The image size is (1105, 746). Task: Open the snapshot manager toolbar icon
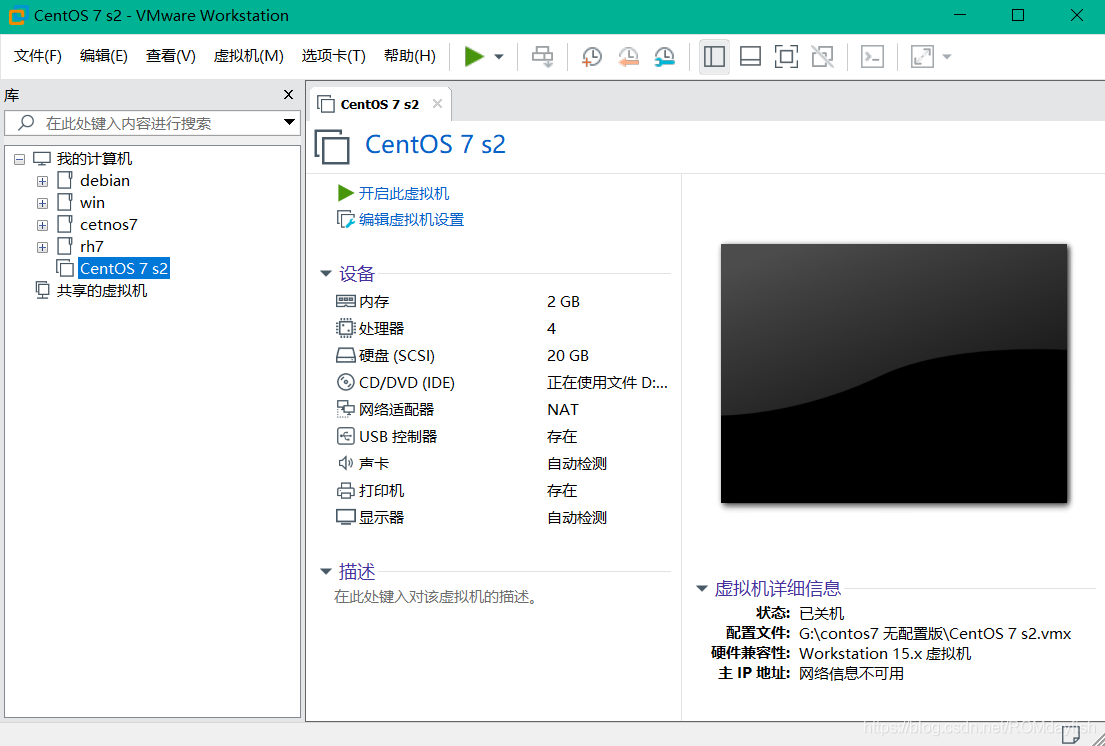(x=664, y=57)
